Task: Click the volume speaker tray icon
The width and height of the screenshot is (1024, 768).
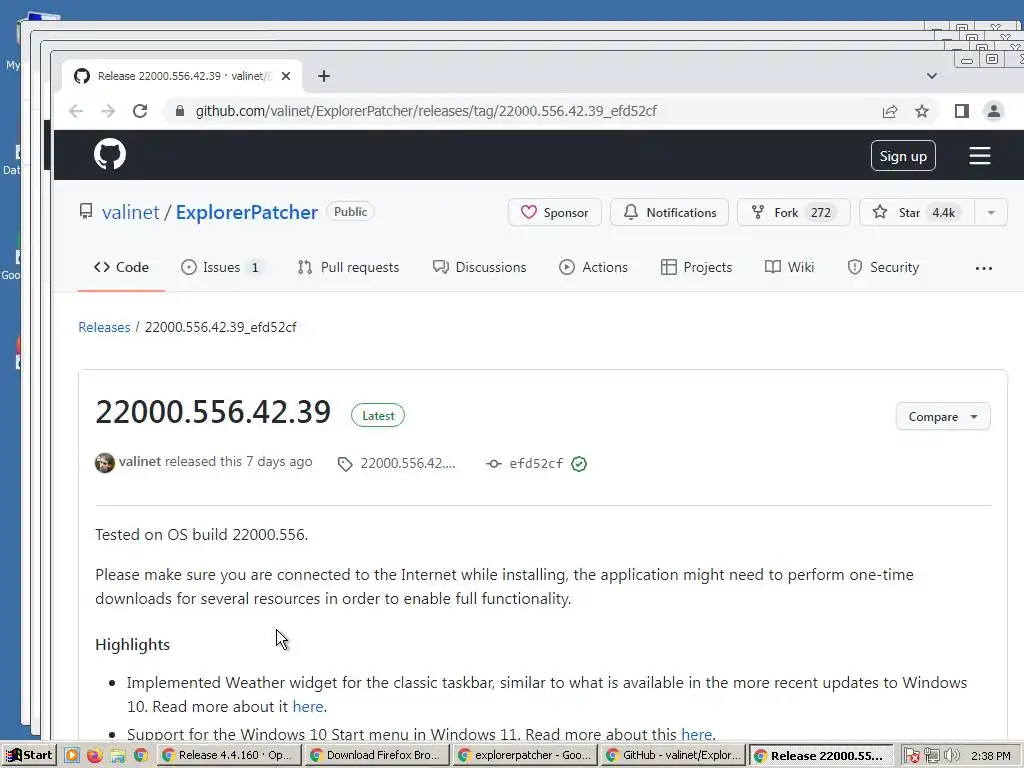Action: 952,756
